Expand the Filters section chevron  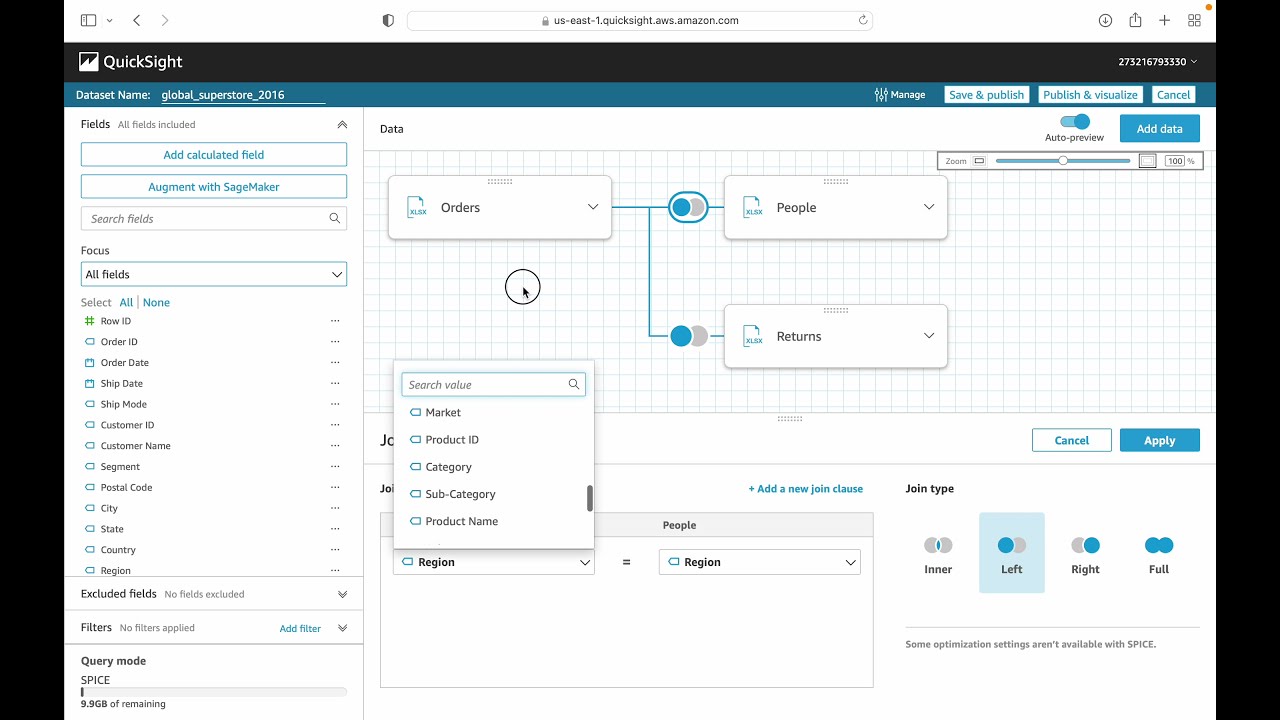pos(342,628)
